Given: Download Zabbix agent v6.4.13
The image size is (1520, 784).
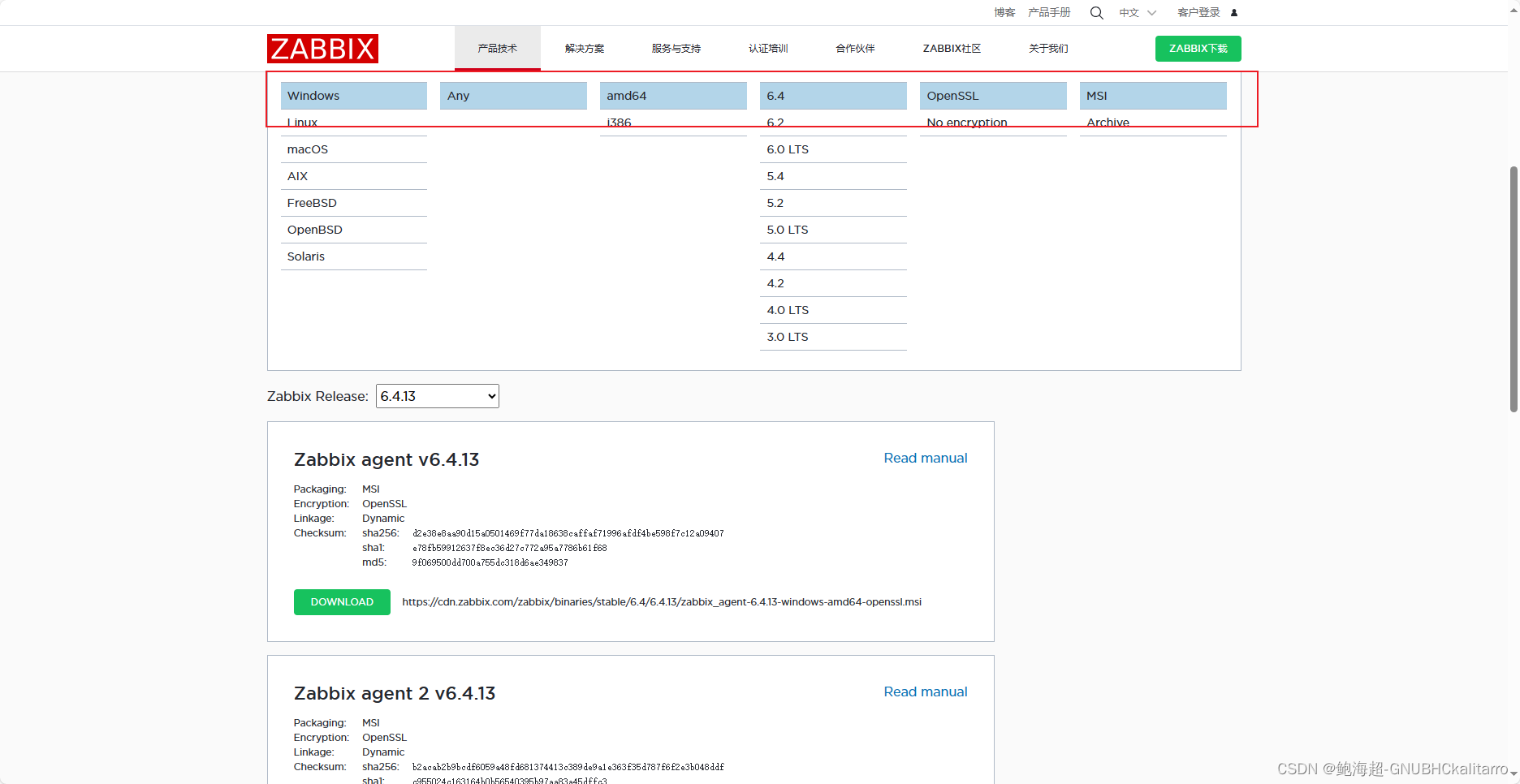Looking at the screenshot, I should (342, 602).
